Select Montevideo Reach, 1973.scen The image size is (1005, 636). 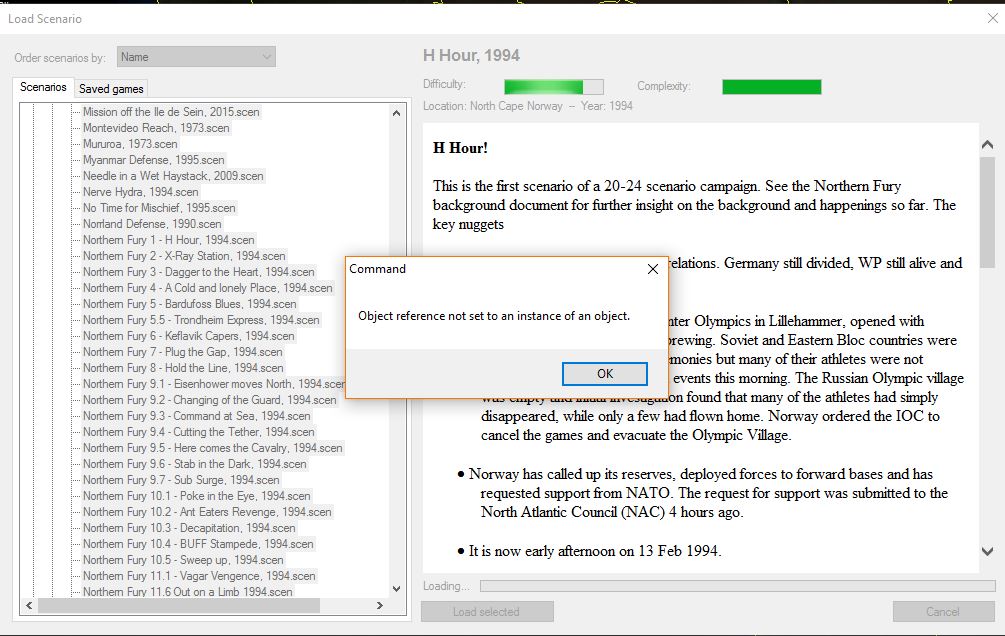[156, 128]
